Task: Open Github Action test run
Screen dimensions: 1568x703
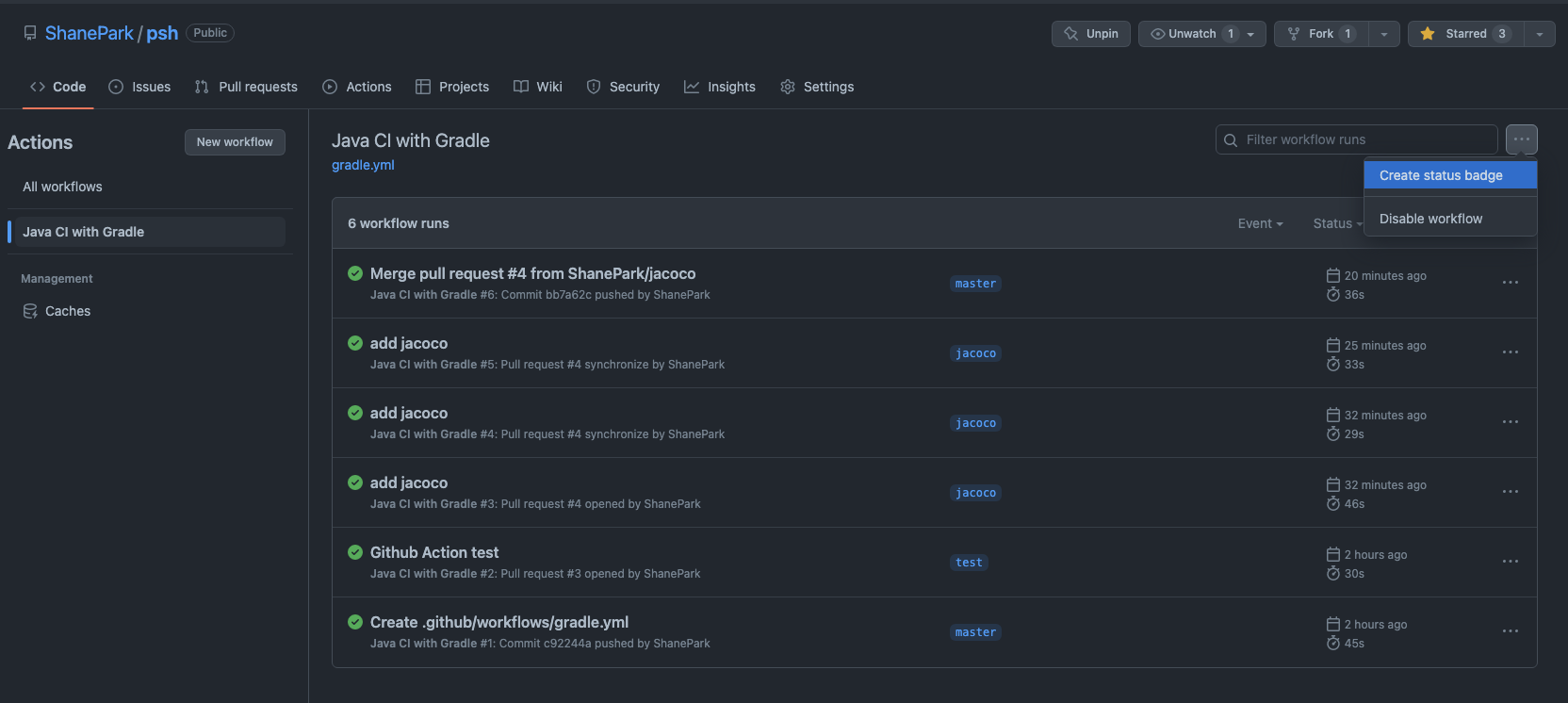Action: click(434, 552)
